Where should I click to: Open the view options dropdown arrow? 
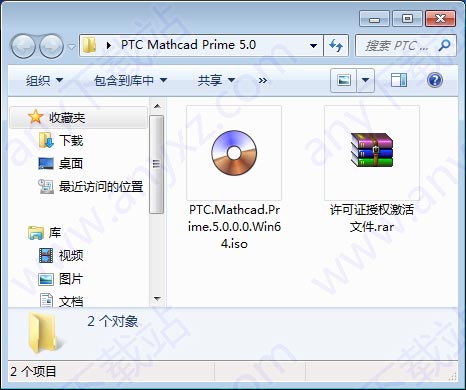pos(365,80)
